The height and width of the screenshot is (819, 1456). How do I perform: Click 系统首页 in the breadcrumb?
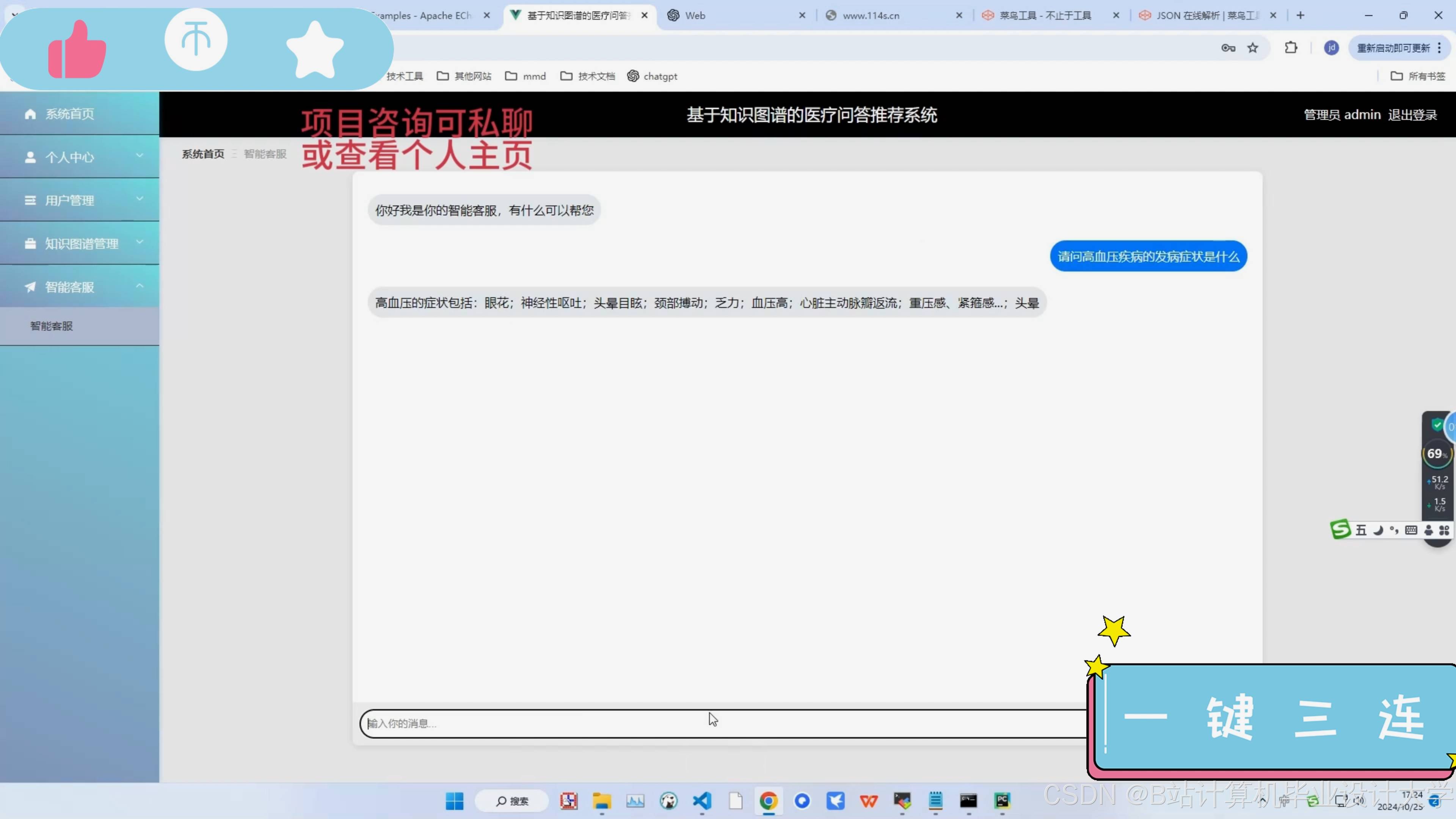coord(203,154)
